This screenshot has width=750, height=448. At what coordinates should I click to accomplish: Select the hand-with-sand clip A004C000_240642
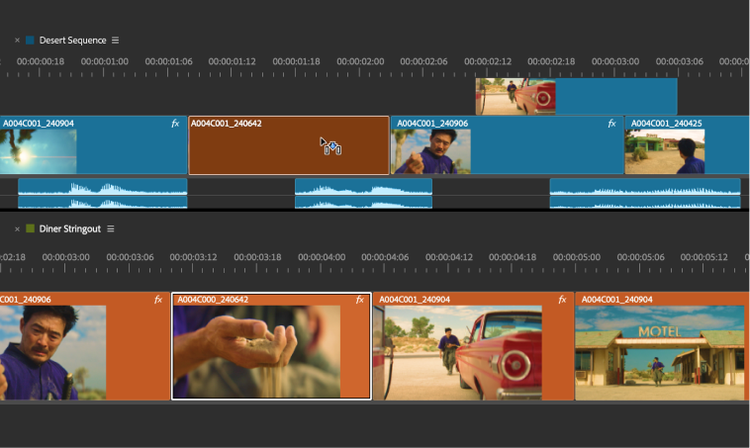271,346
